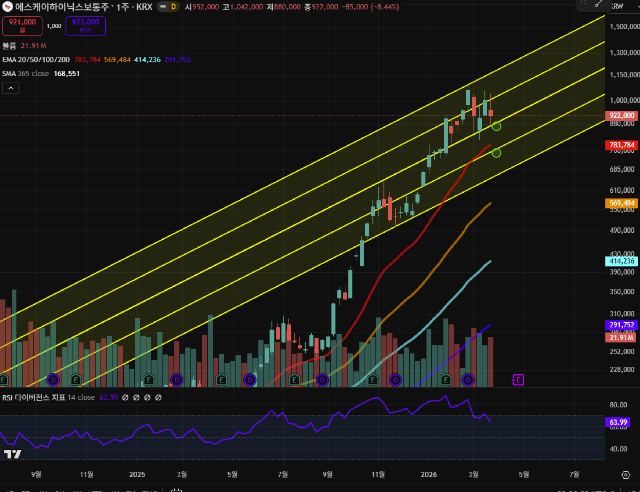This screenshot has height=492, width=640.
Task: Click the red 783,784 price axis tag
Action: pyautogui.click(x=622, y=145)
